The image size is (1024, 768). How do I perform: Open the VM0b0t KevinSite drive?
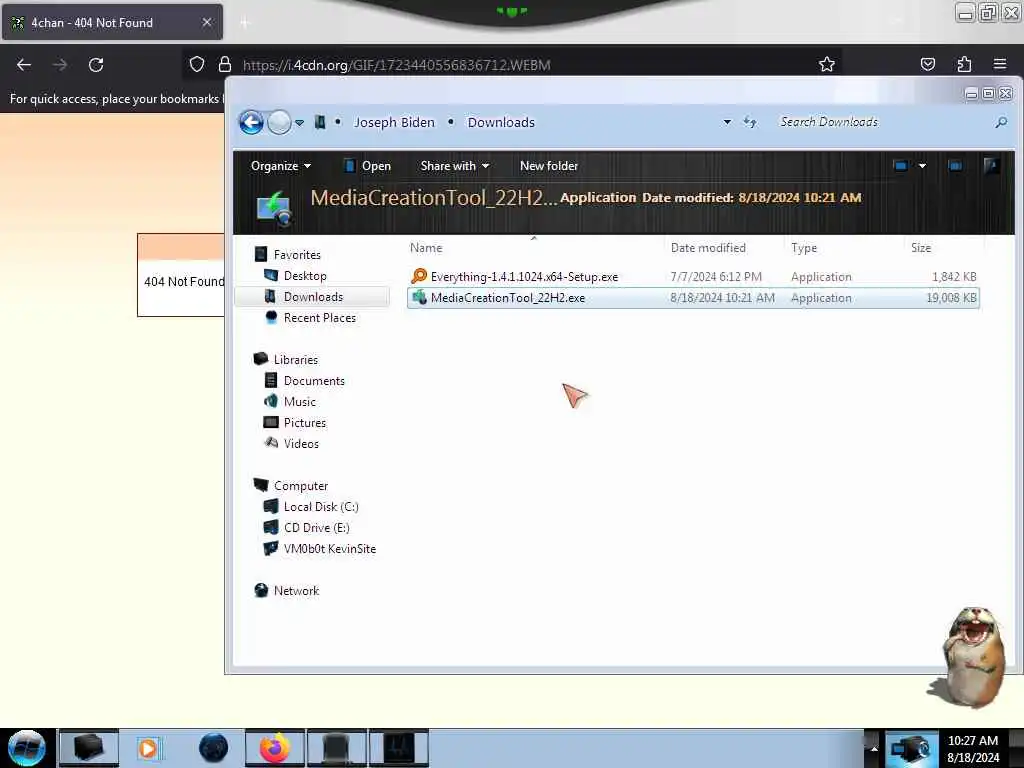[329, 549]
